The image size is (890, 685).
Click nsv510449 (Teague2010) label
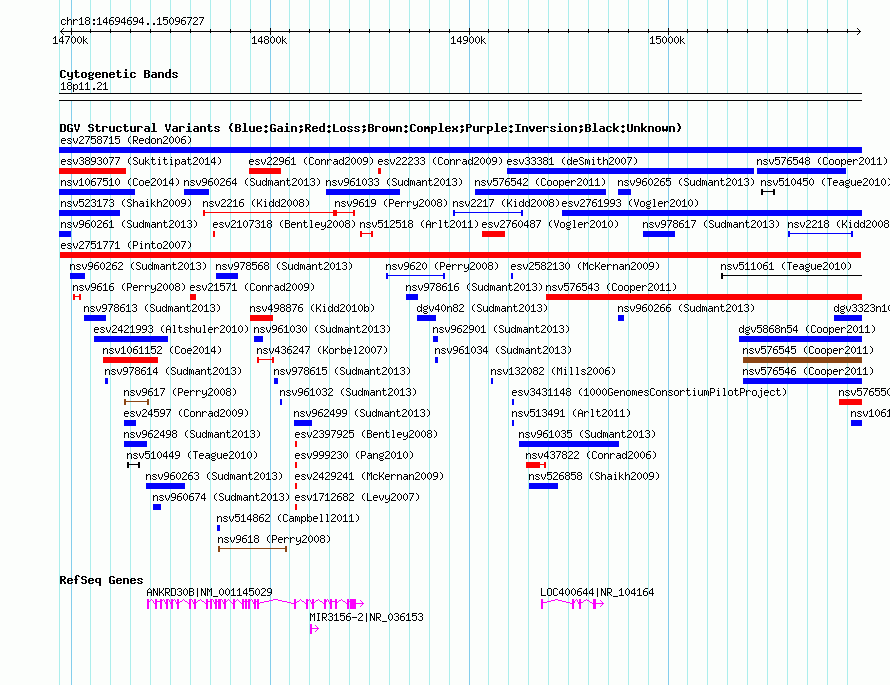tap(192, 455)
